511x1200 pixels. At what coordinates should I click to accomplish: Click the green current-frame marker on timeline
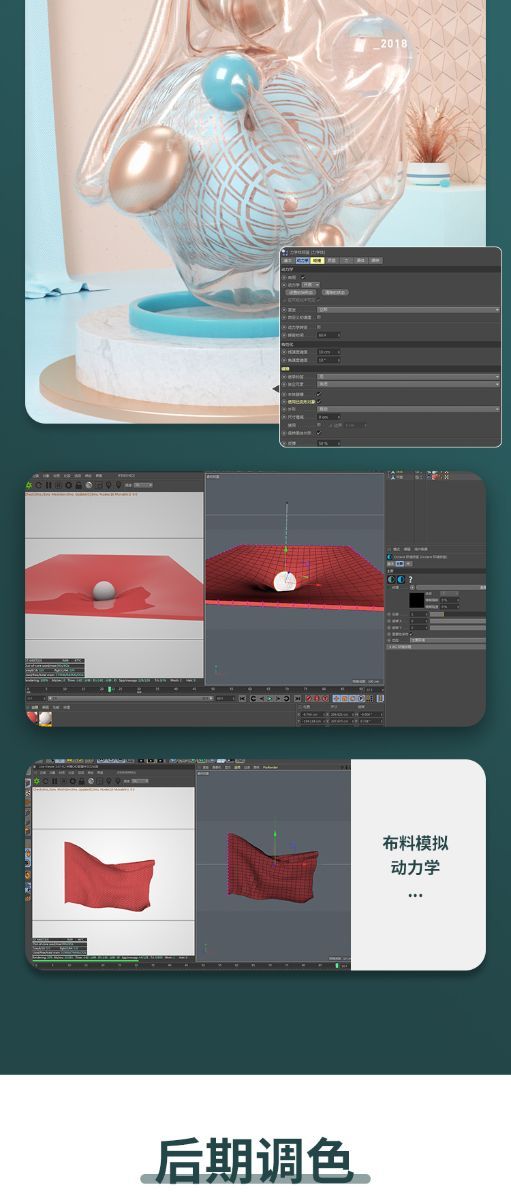(109, 689)
